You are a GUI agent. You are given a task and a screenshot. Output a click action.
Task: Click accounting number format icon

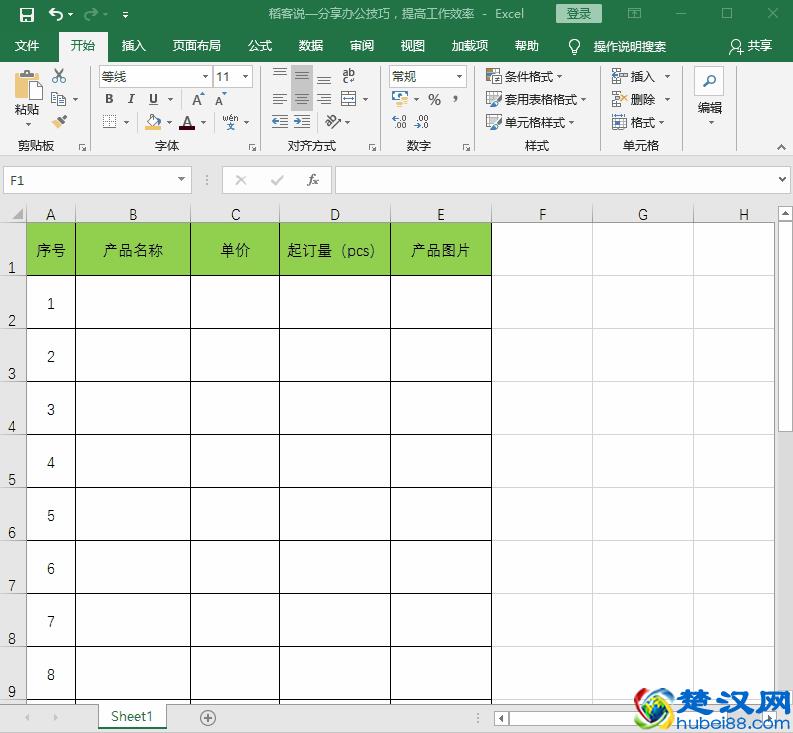[400, 99]
